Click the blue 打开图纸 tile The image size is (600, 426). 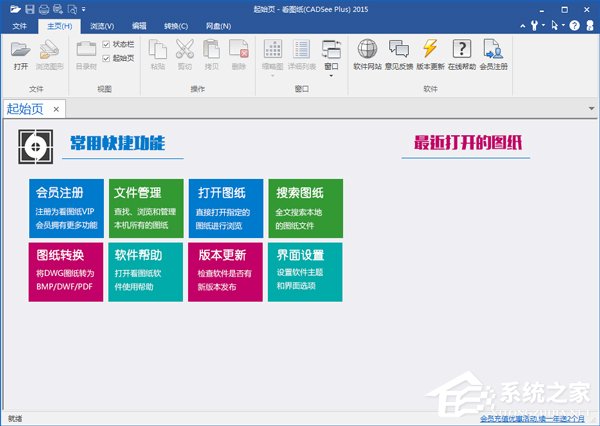click(226, 208)
